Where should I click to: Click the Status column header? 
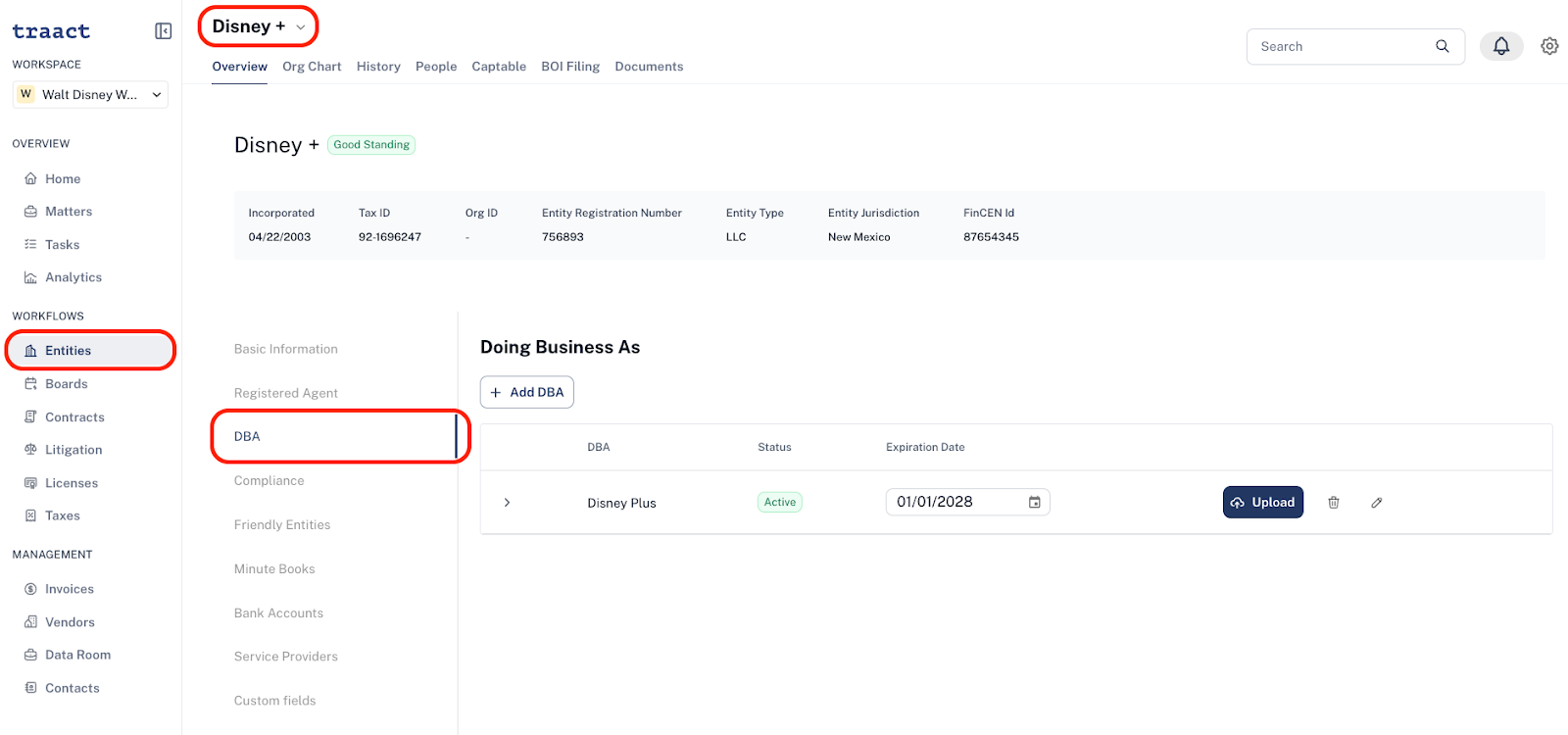coord(774,447)
